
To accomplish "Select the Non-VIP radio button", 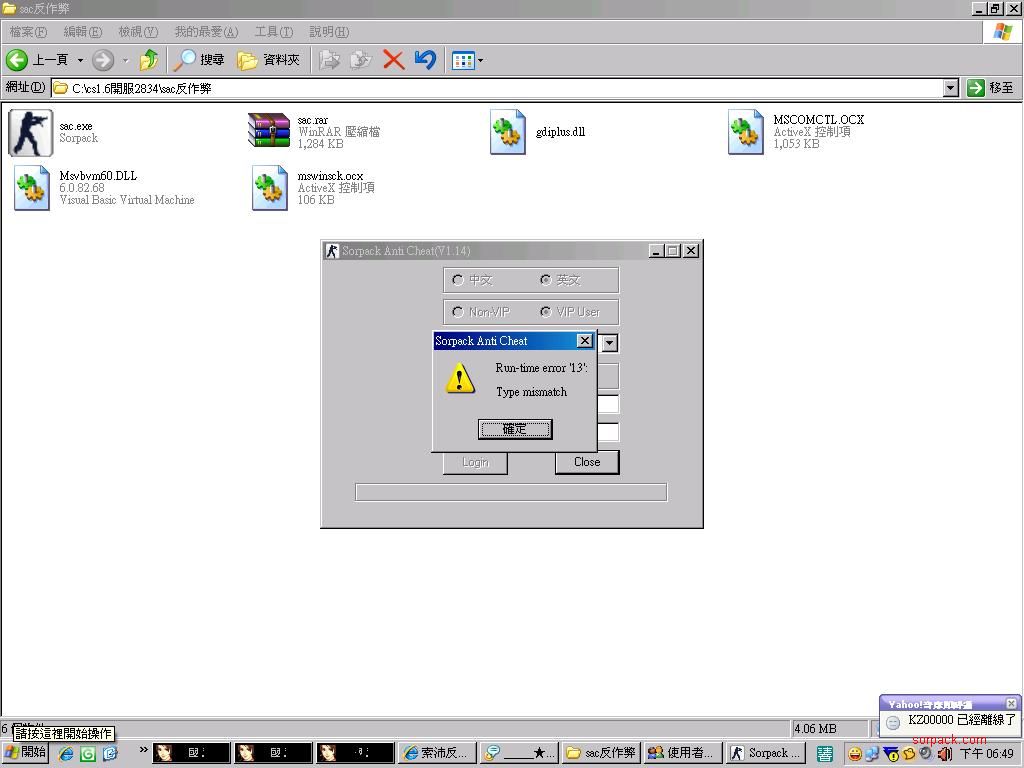I will 458,312.
